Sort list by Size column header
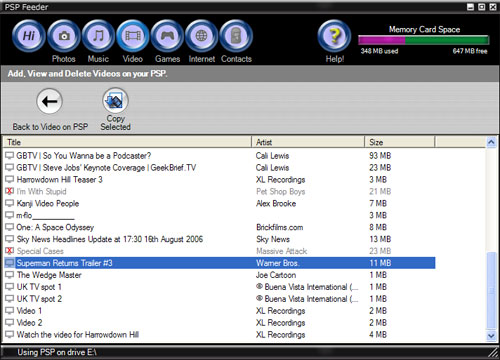This screenshot has width=500, height=360. (400, 142)
